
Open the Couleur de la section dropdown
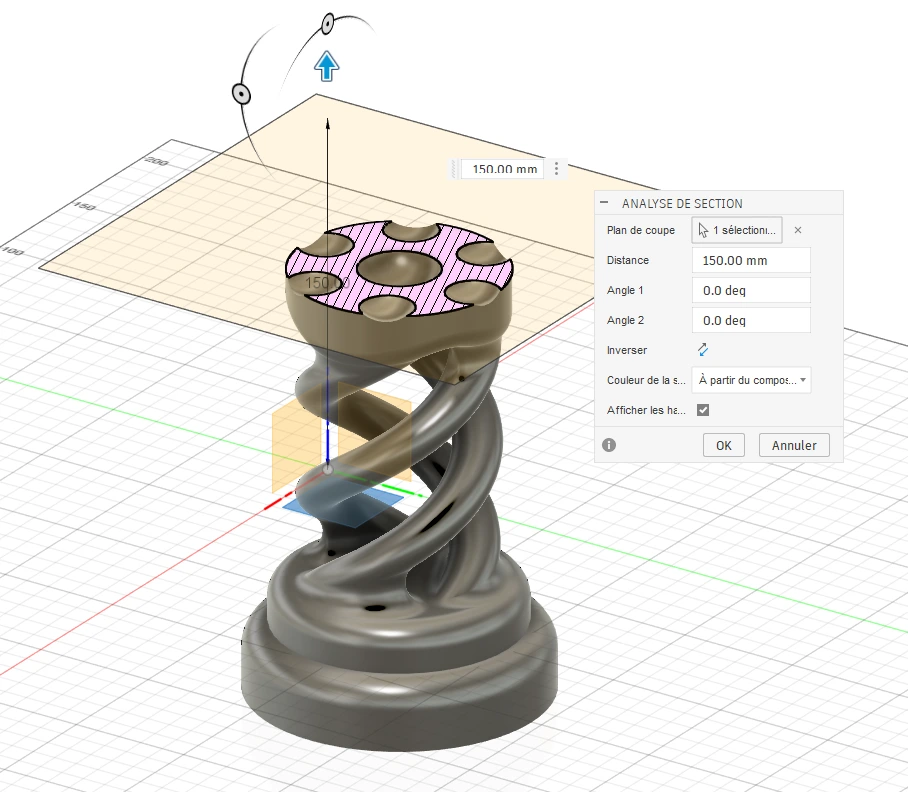coord(751,380)
